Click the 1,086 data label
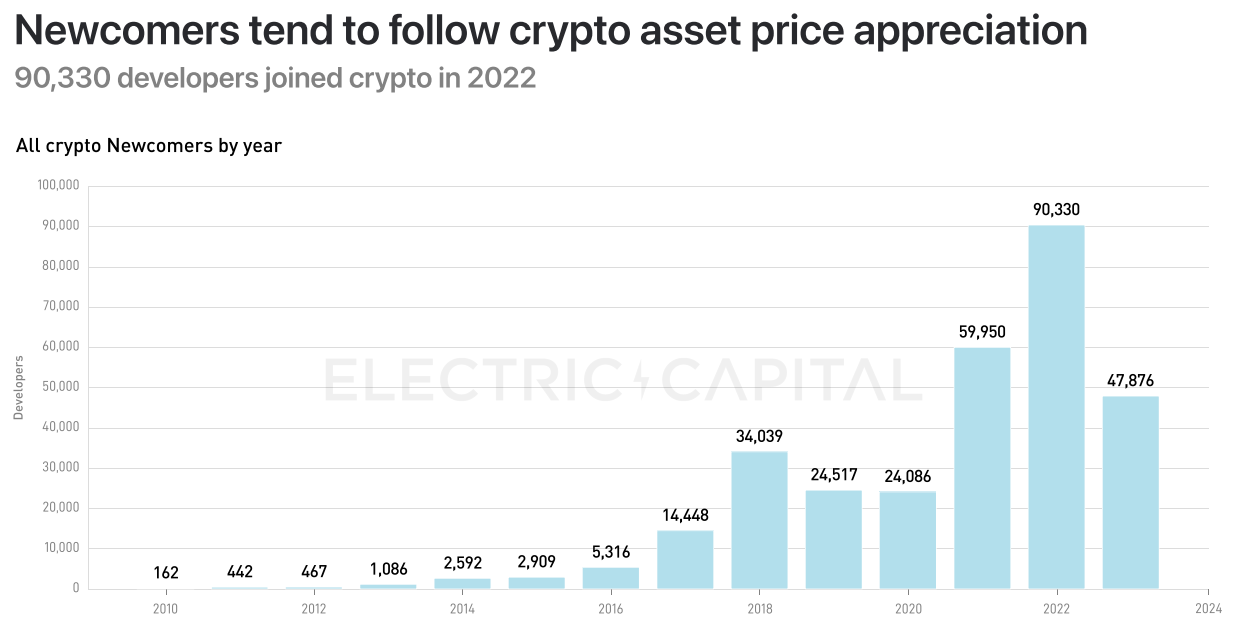This screenshot has height=630, width=1237. [x=388, y=570]
